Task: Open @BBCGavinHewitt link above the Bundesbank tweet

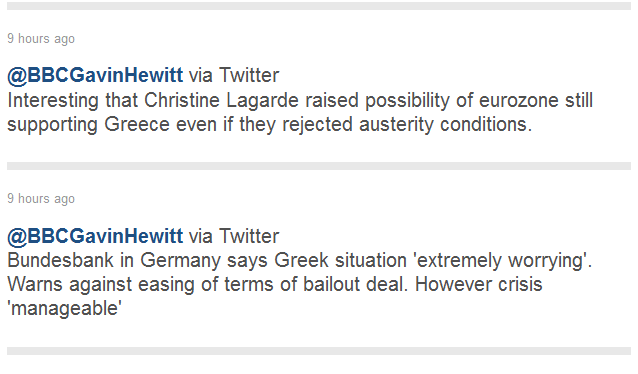Action: (x=95, y=236)
